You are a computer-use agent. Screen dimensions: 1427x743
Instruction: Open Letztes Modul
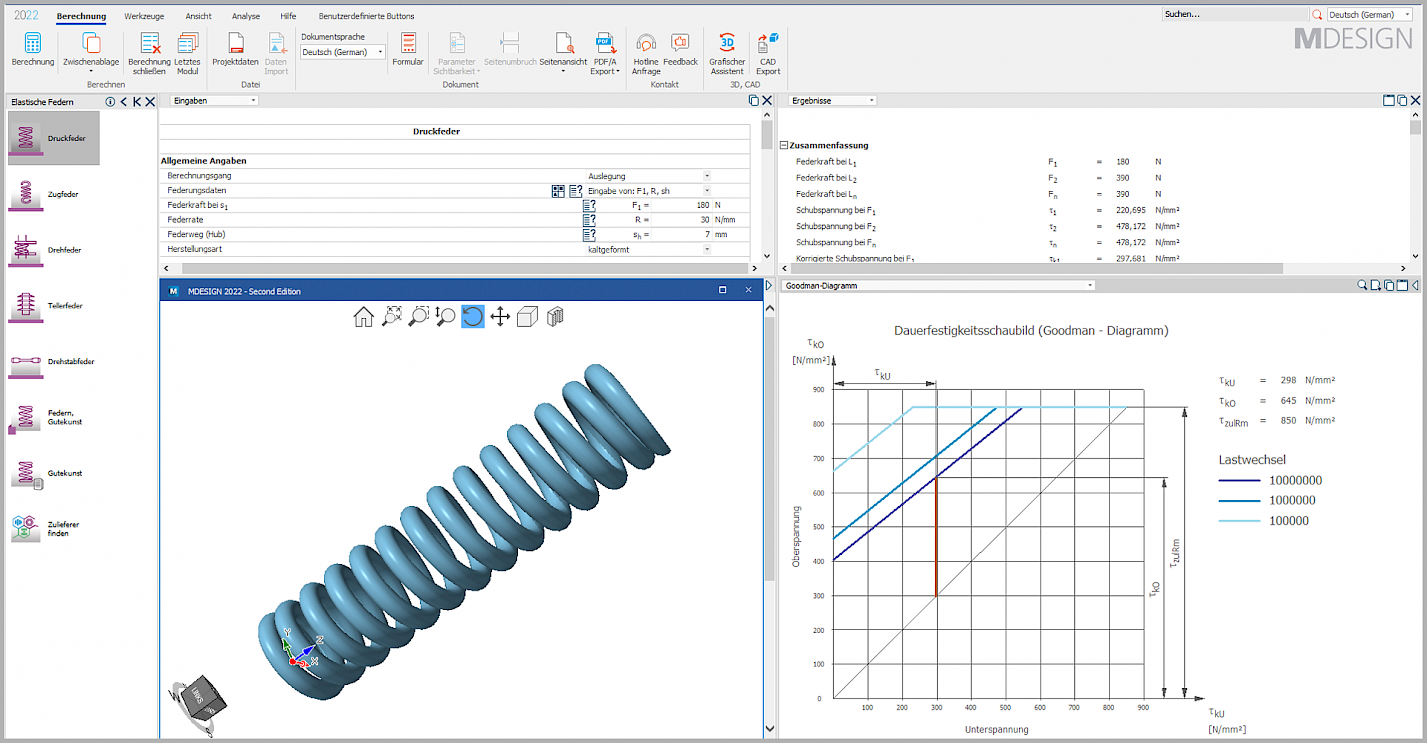(x=188, y=53)
